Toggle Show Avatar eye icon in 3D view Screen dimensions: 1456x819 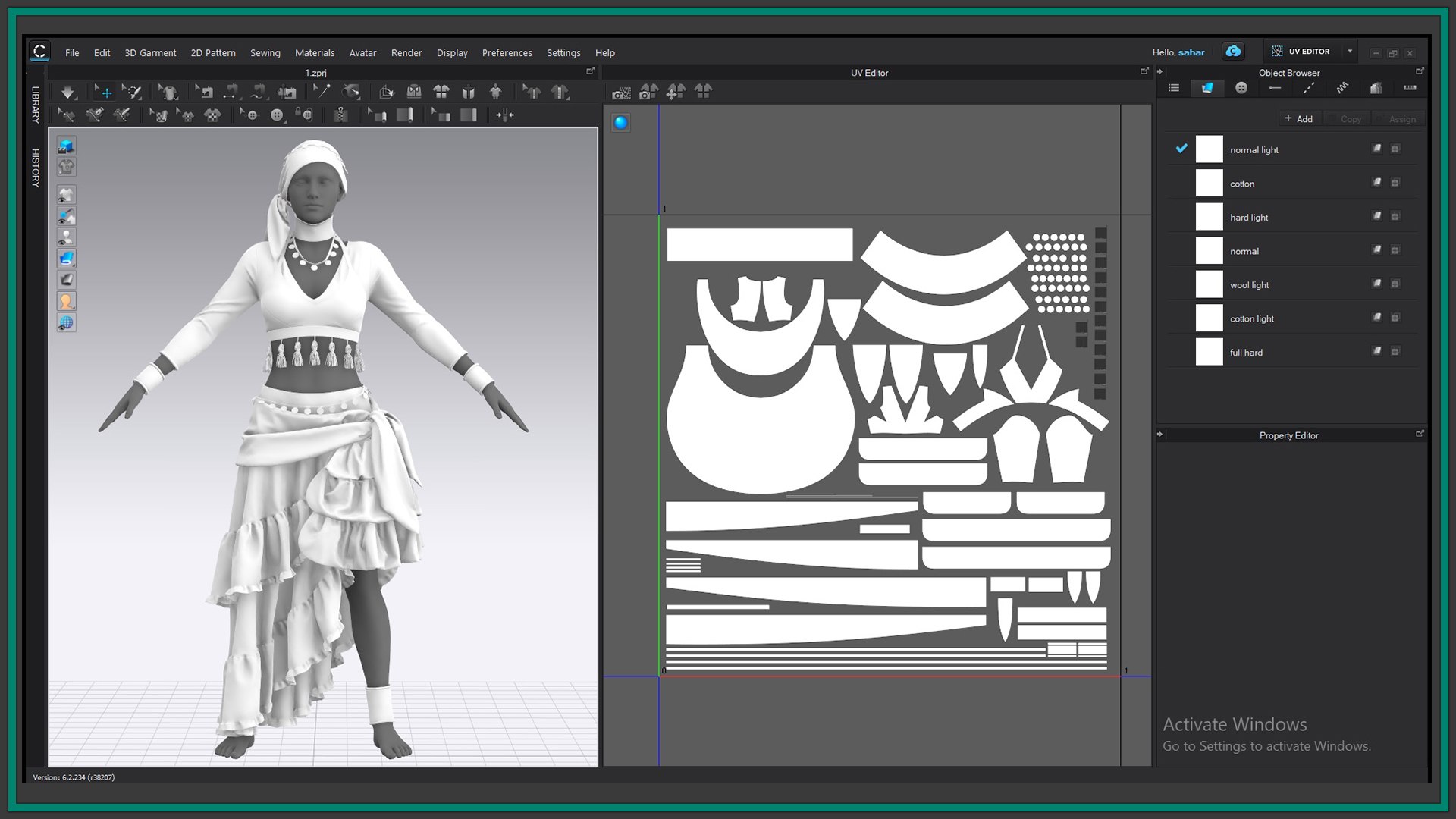coord(67,237)
